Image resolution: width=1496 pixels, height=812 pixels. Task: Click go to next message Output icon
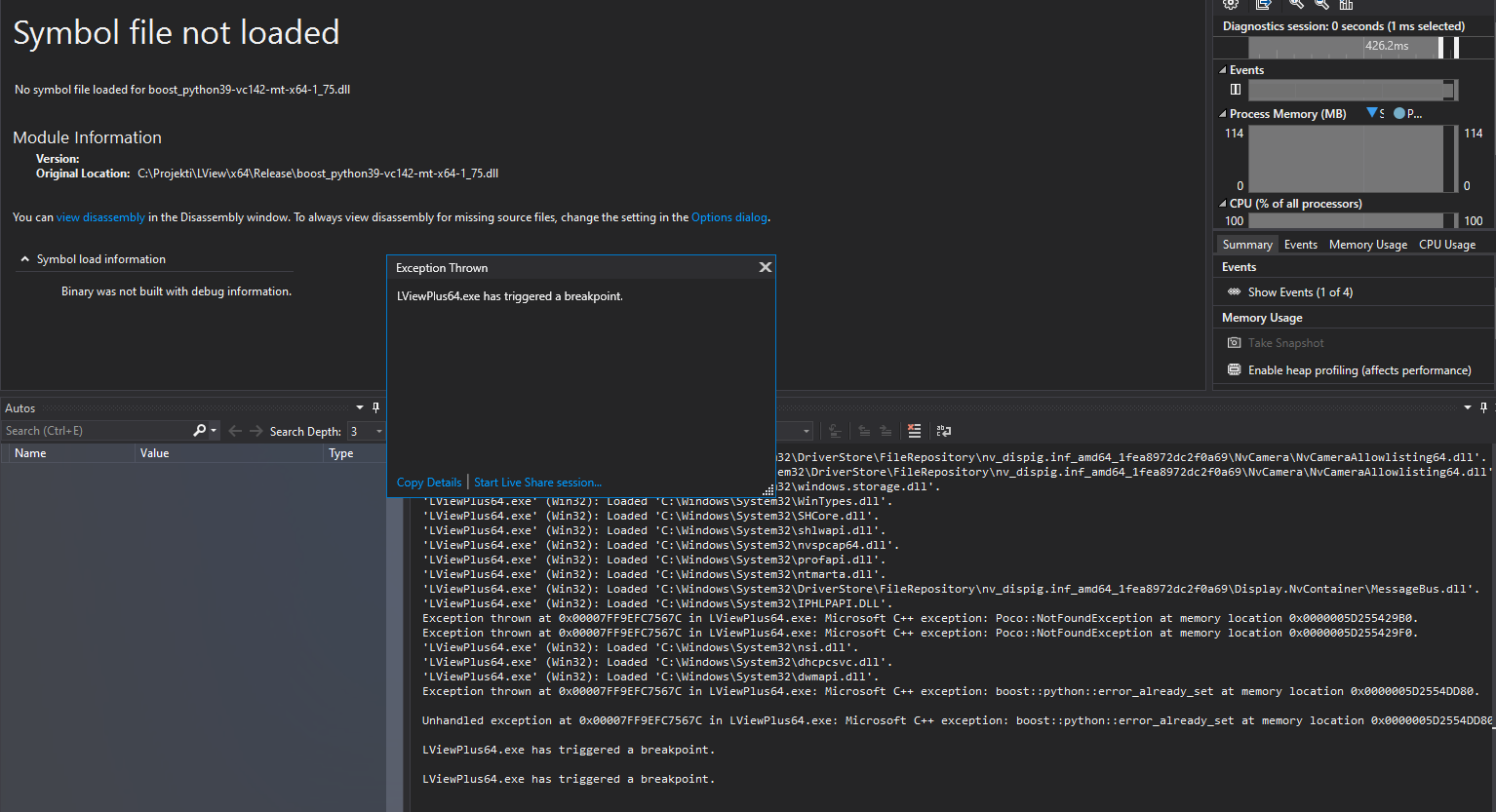886,431
